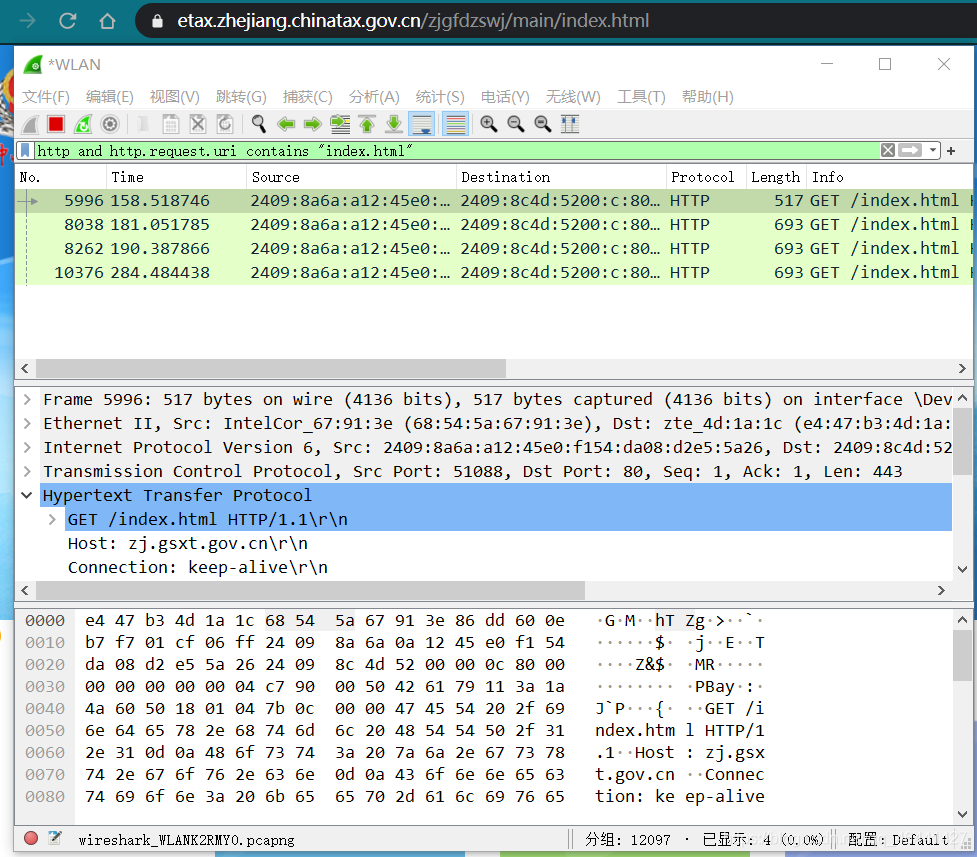
Task: Add a filter button with plus
Action: 951,151
